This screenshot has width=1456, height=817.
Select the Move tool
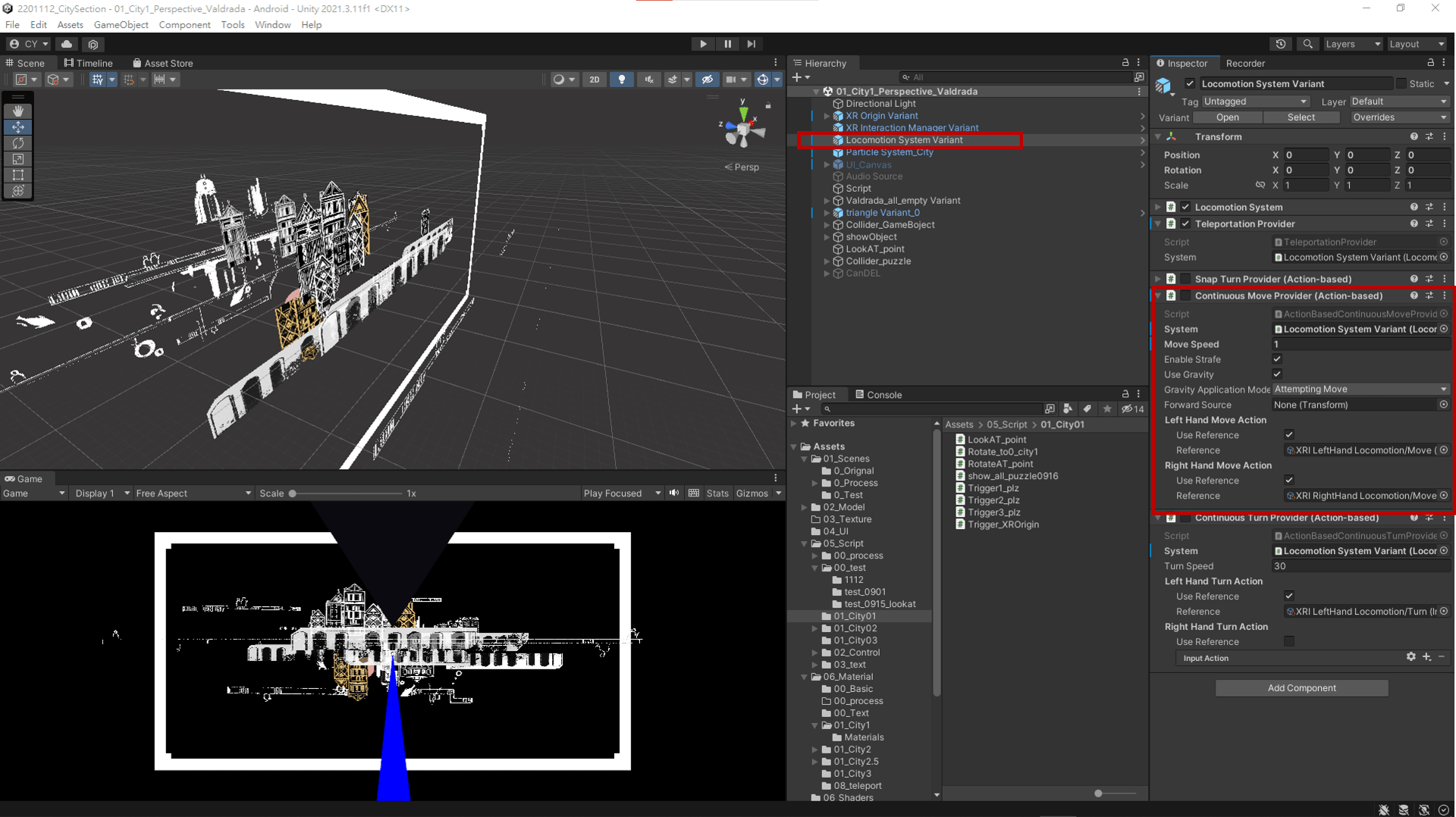coord(18,127)
